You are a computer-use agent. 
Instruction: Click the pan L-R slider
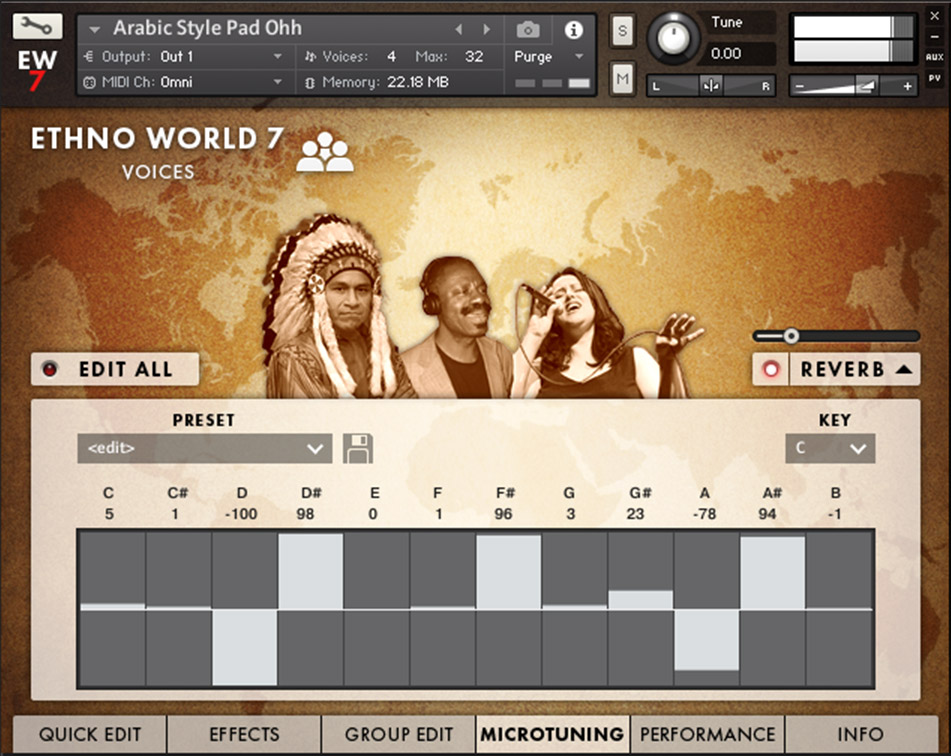[x=710, y=86]
